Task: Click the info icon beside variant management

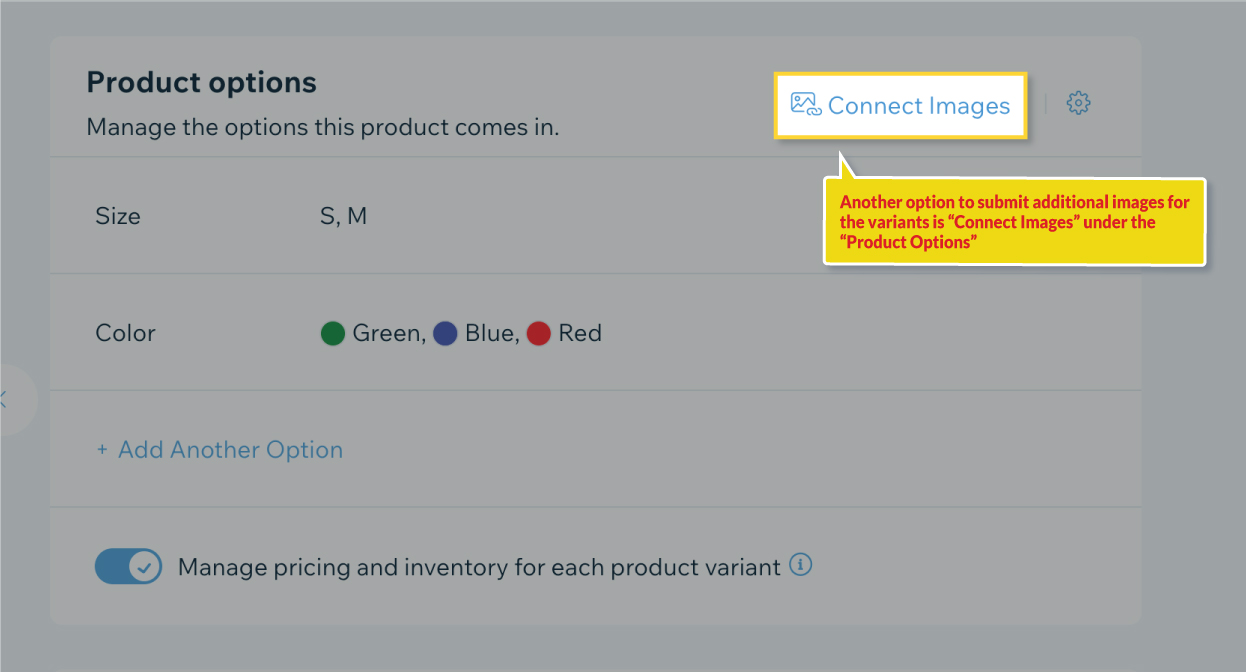Action: point(801,565)
